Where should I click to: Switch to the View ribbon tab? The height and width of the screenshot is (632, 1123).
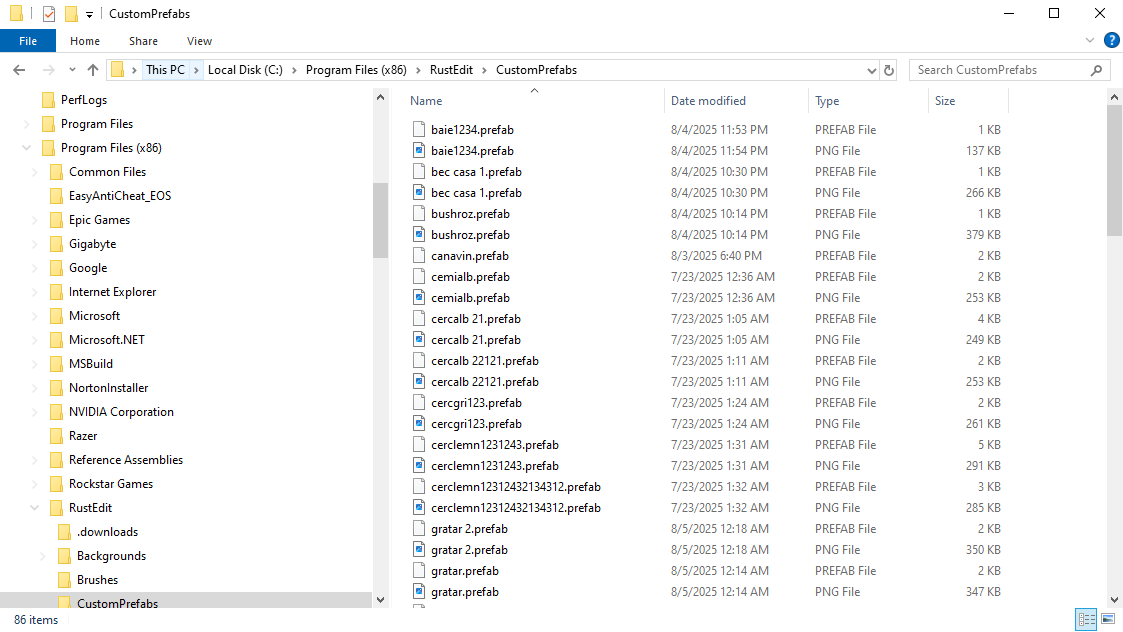pos(199,41)
